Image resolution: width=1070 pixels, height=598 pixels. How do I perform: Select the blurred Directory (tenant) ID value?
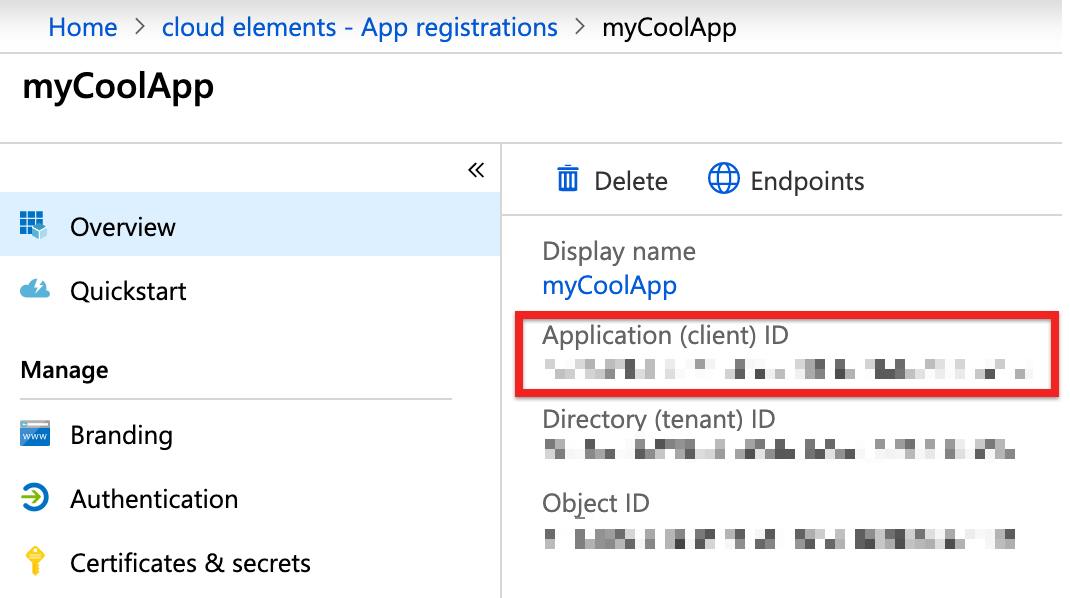tap(779, 449)
